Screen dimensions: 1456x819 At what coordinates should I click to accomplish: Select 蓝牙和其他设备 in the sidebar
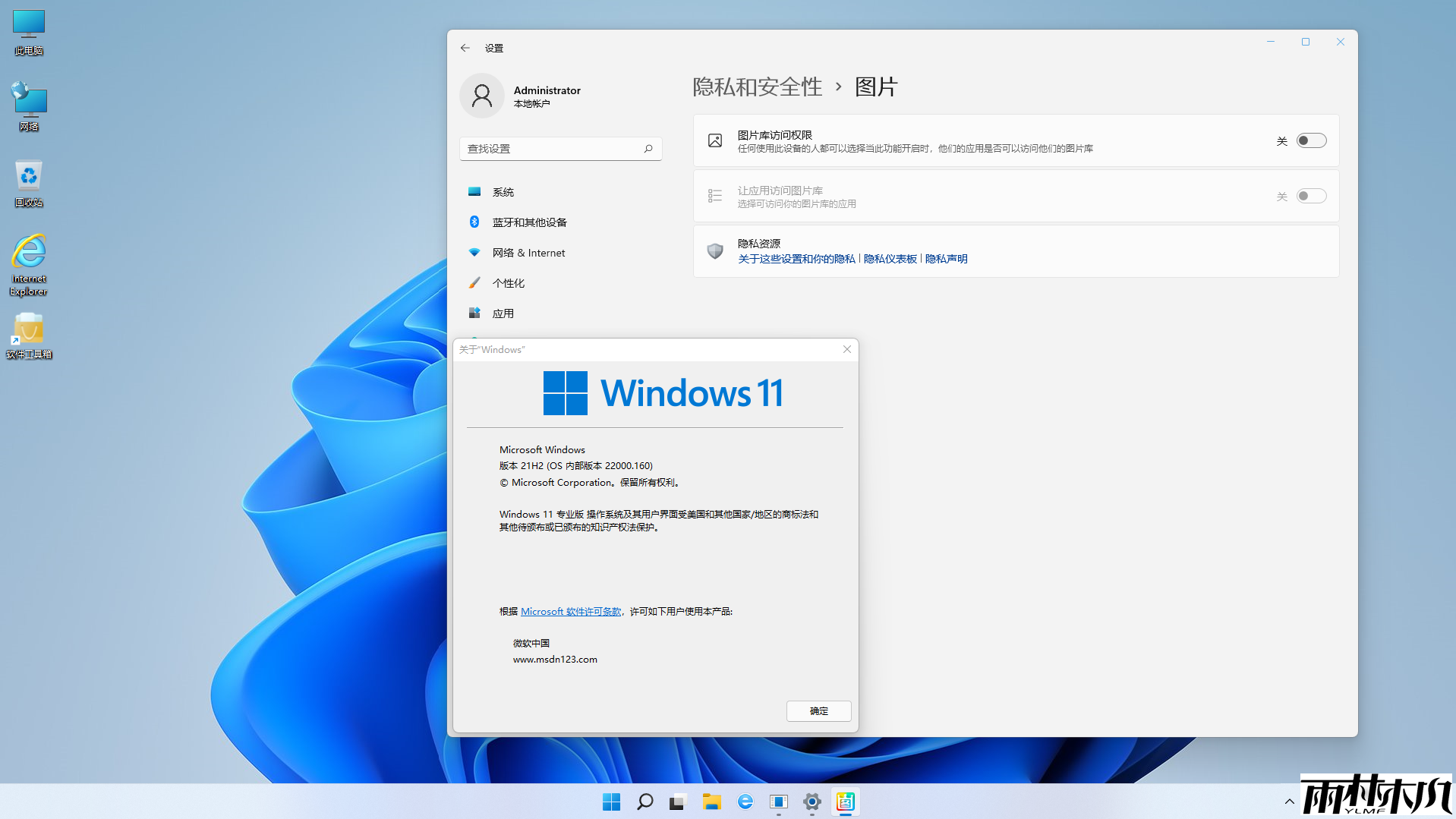click(x=528, y=222)
